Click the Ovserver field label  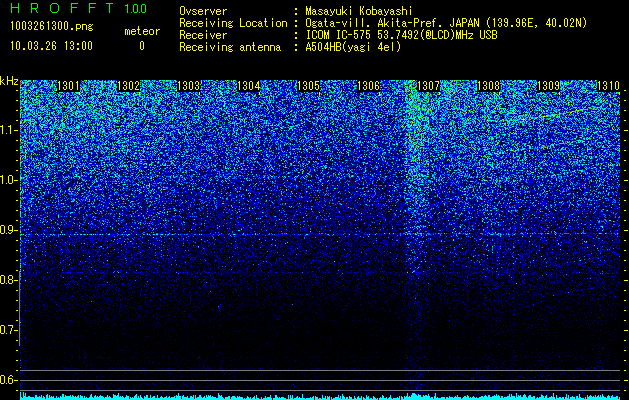203,11
